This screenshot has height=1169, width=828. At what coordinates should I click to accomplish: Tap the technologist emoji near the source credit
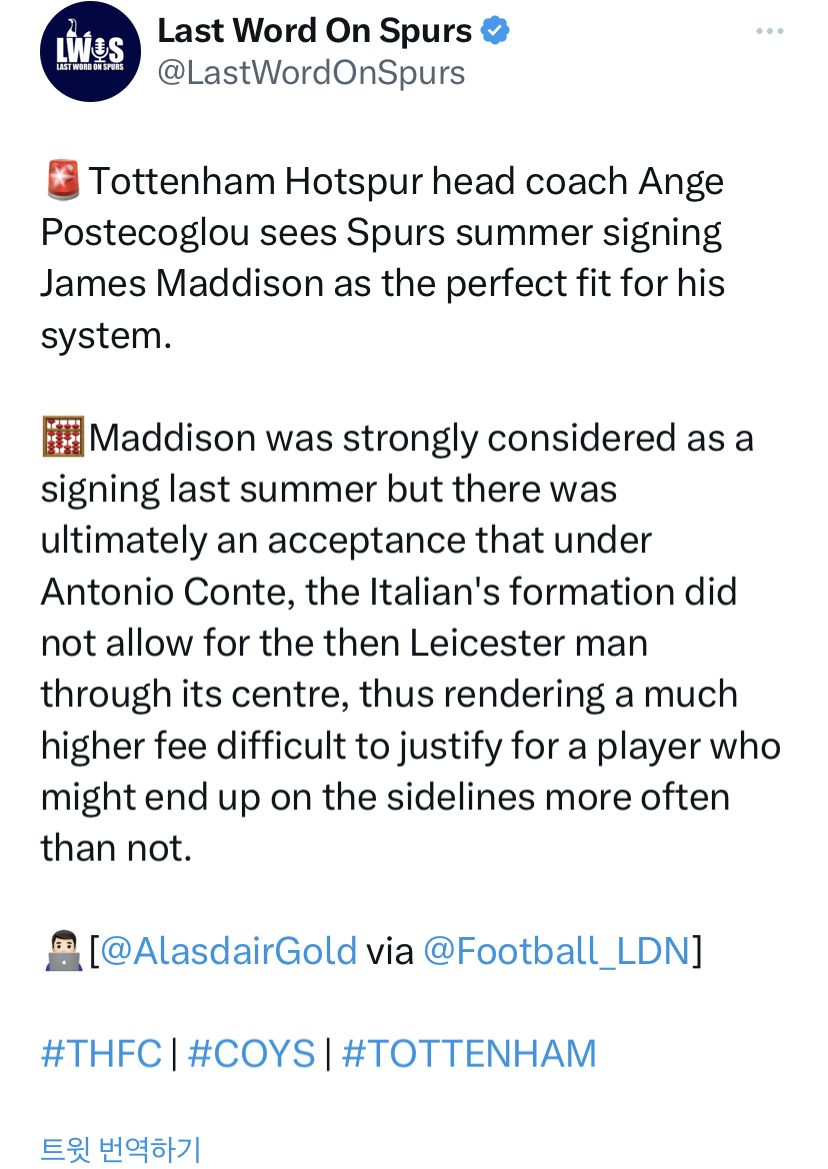coord(63,951)
